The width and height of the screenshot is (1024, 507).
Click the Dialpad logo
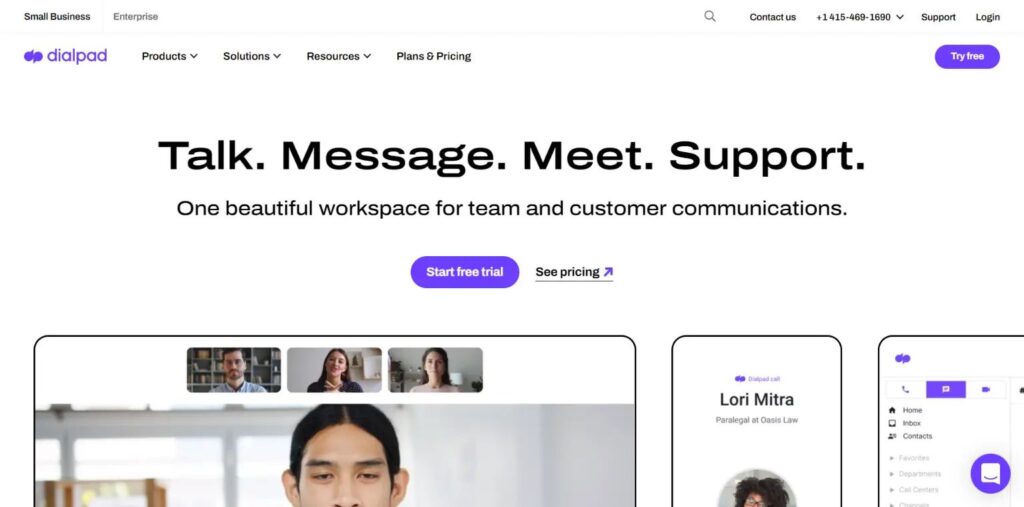point(65,56)
